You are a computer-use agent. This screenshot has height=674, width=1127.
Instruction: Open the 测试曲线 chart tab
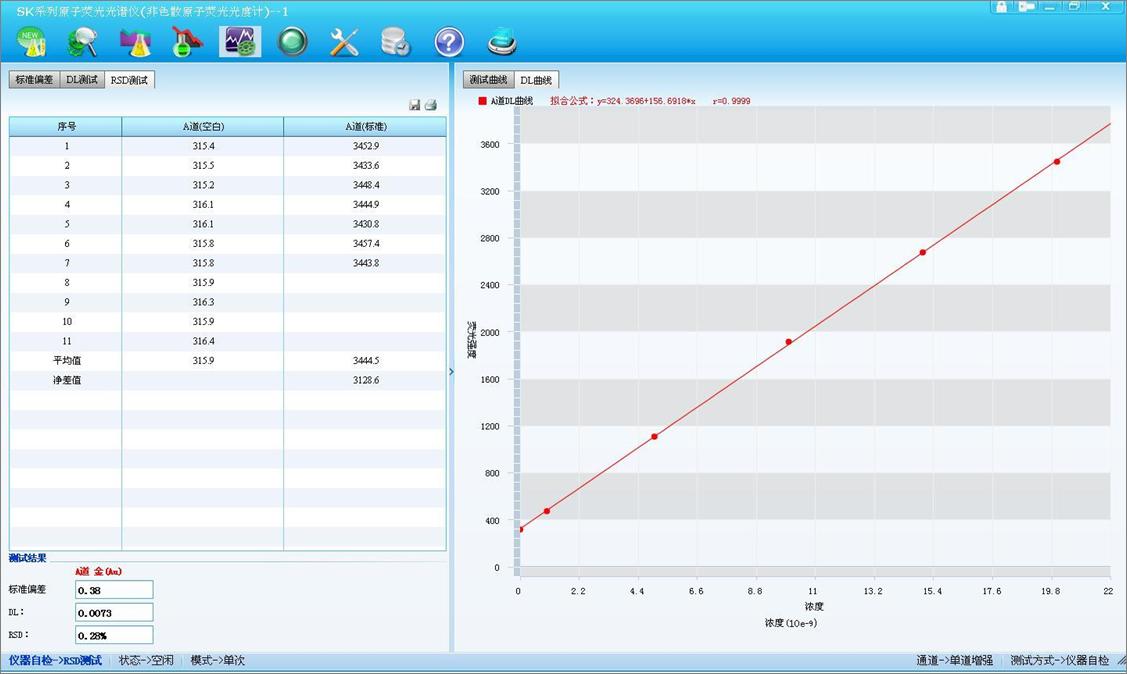click(488, 80)
